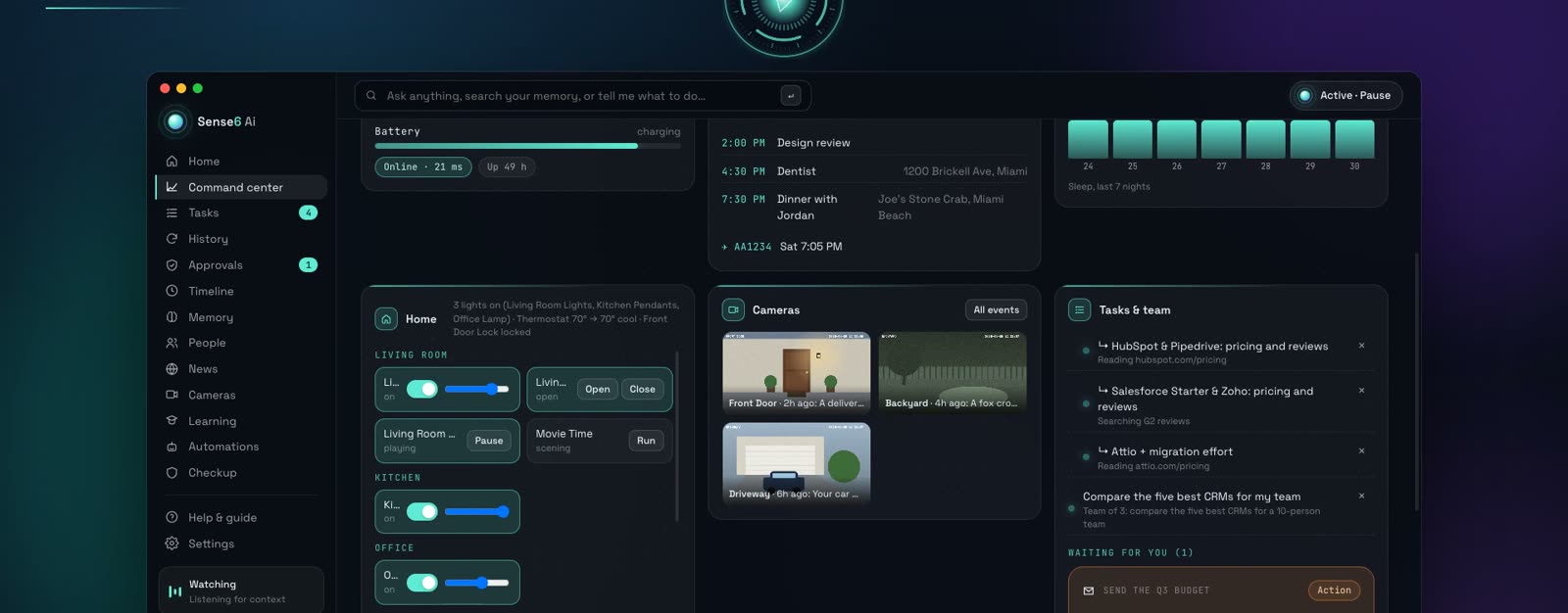Click the Dinner with Jordan entry
The height and width of the screenshot is (613, 1568).
coord(874,208)
